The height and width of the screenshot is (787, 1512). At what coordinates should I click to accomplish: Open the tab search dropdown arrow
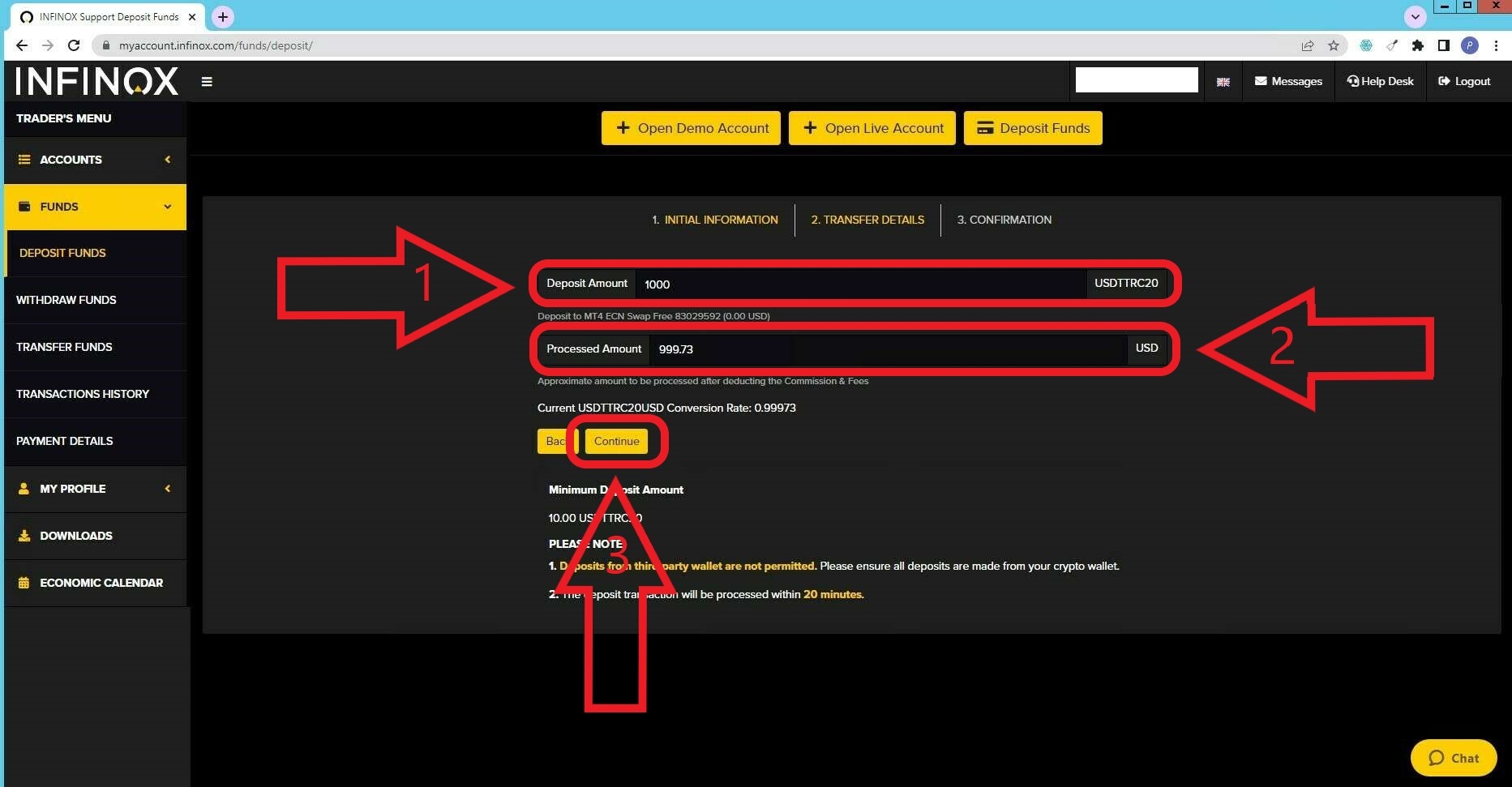pyautogui.click(x=1415, y=16)
